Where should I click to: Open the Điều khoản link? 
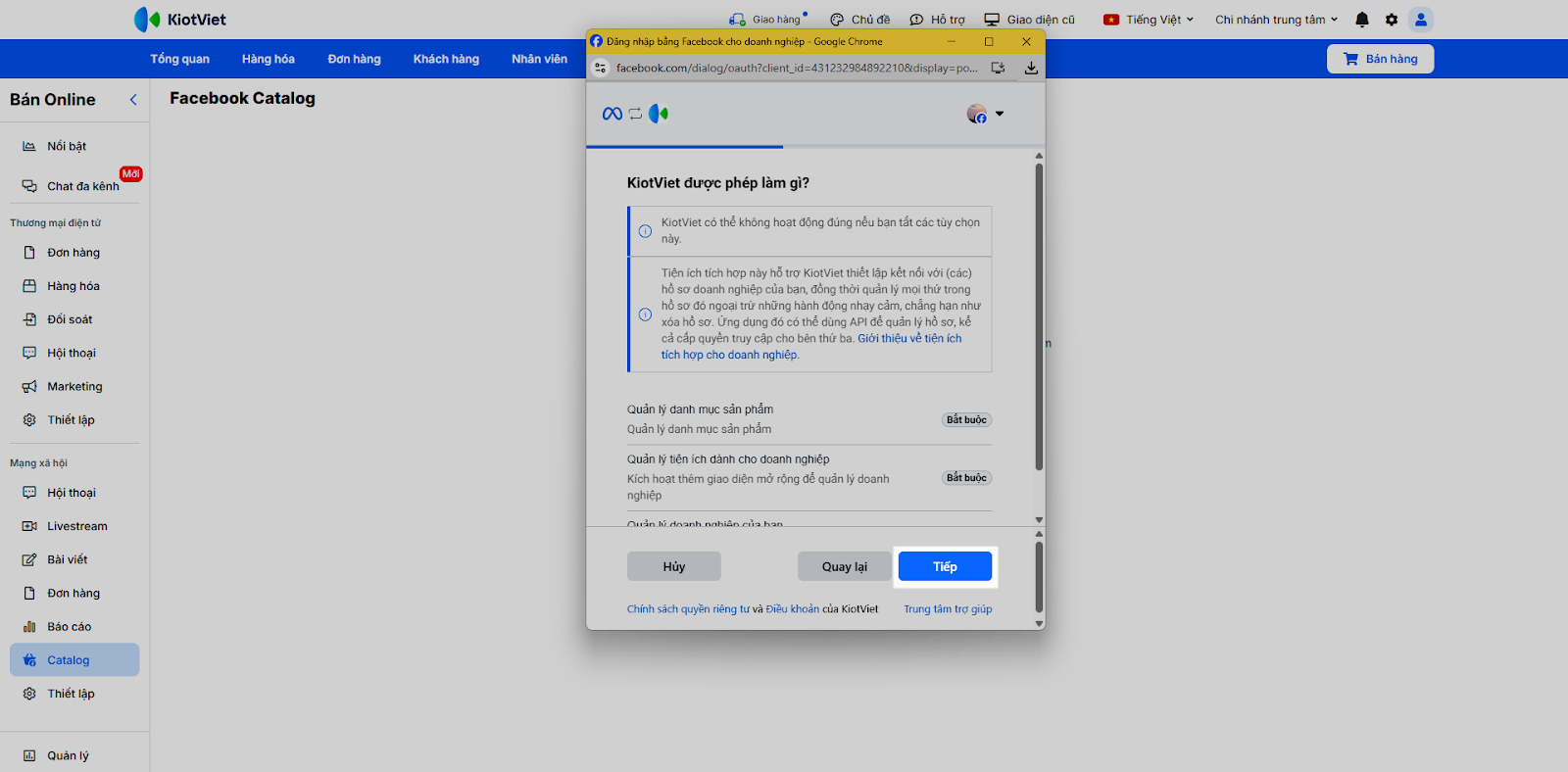tap(793, 609)
